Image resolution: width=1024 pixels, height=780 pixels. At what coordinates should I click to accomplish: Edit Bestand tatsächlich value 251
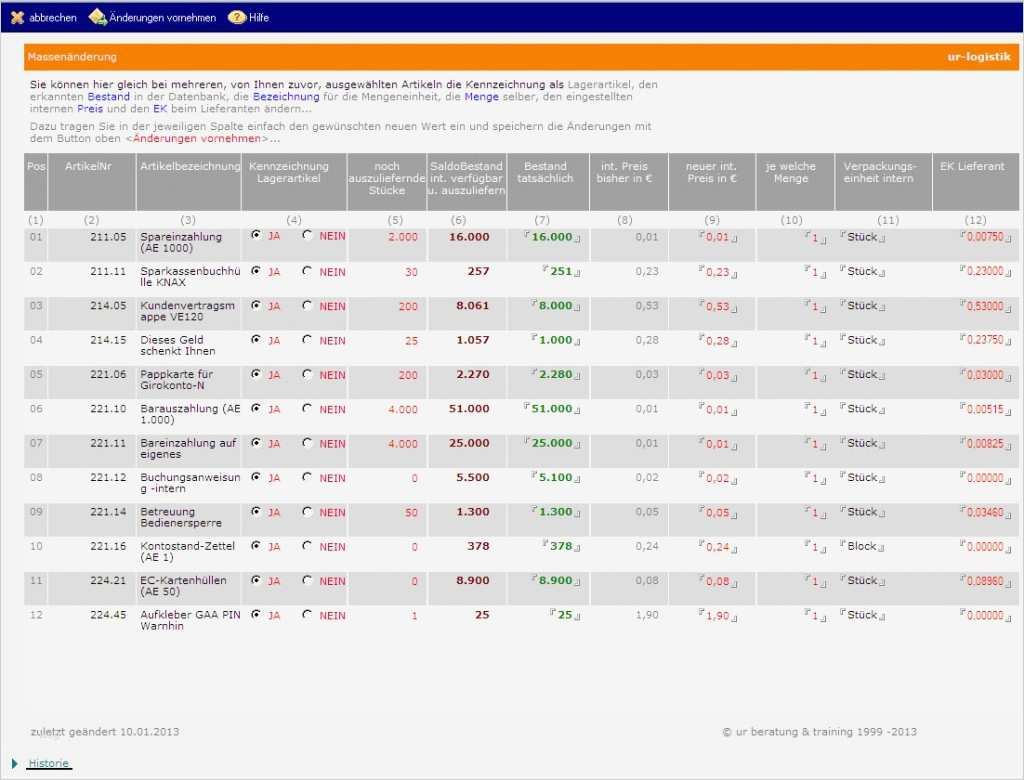point(561,271)
